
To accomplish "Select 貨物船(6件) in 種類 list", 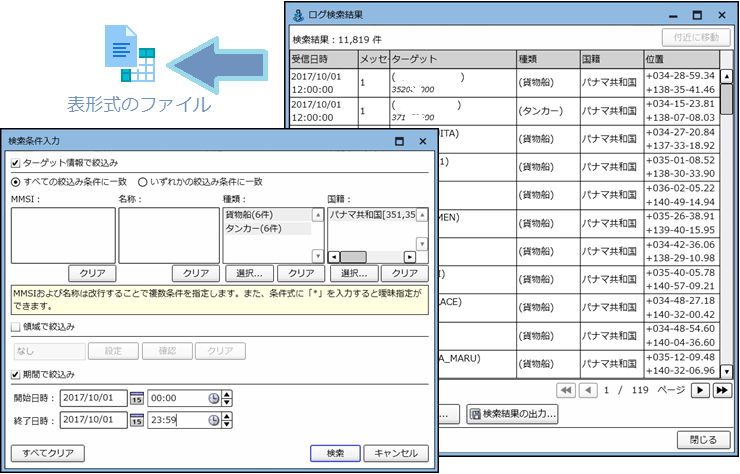I will 267,215.
